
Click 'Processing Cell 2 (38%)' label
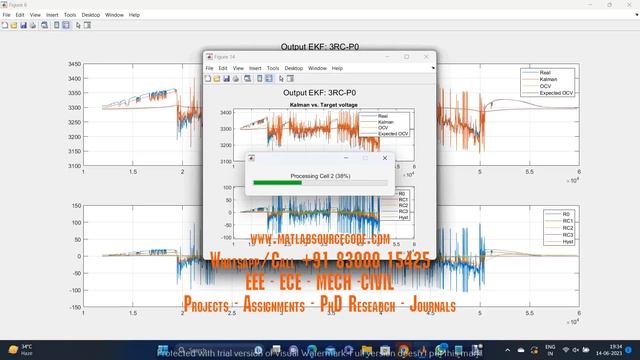tap(320, 176)
